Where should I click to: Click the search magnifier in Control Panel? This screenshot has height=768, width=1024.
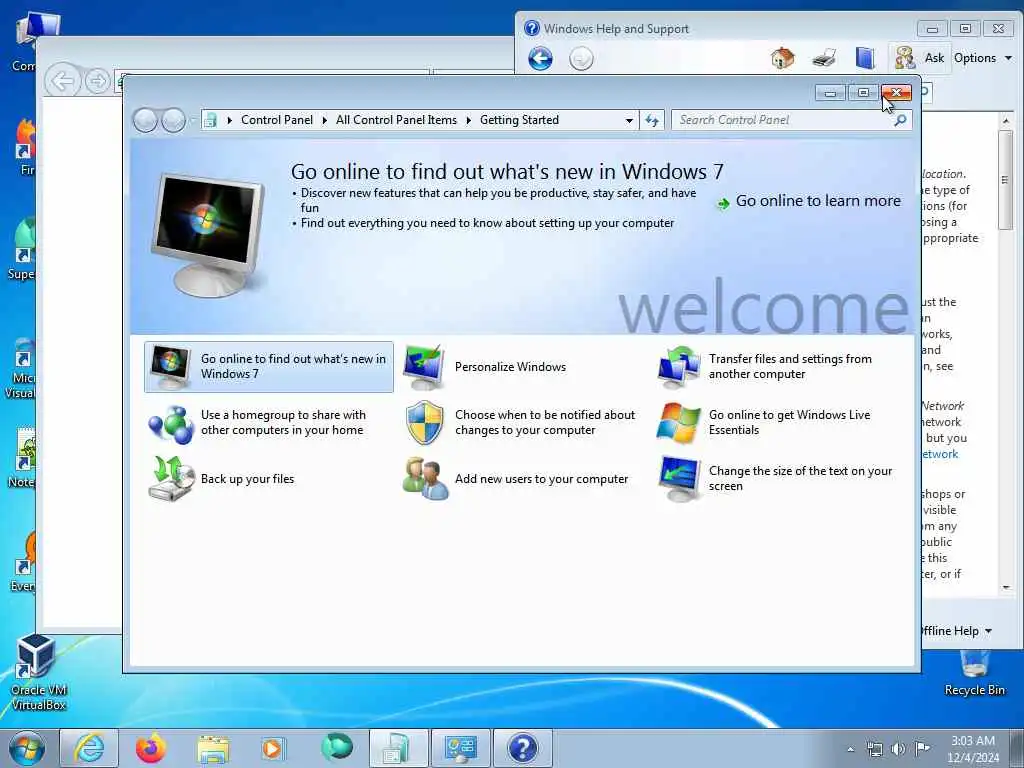pos(901,120)
